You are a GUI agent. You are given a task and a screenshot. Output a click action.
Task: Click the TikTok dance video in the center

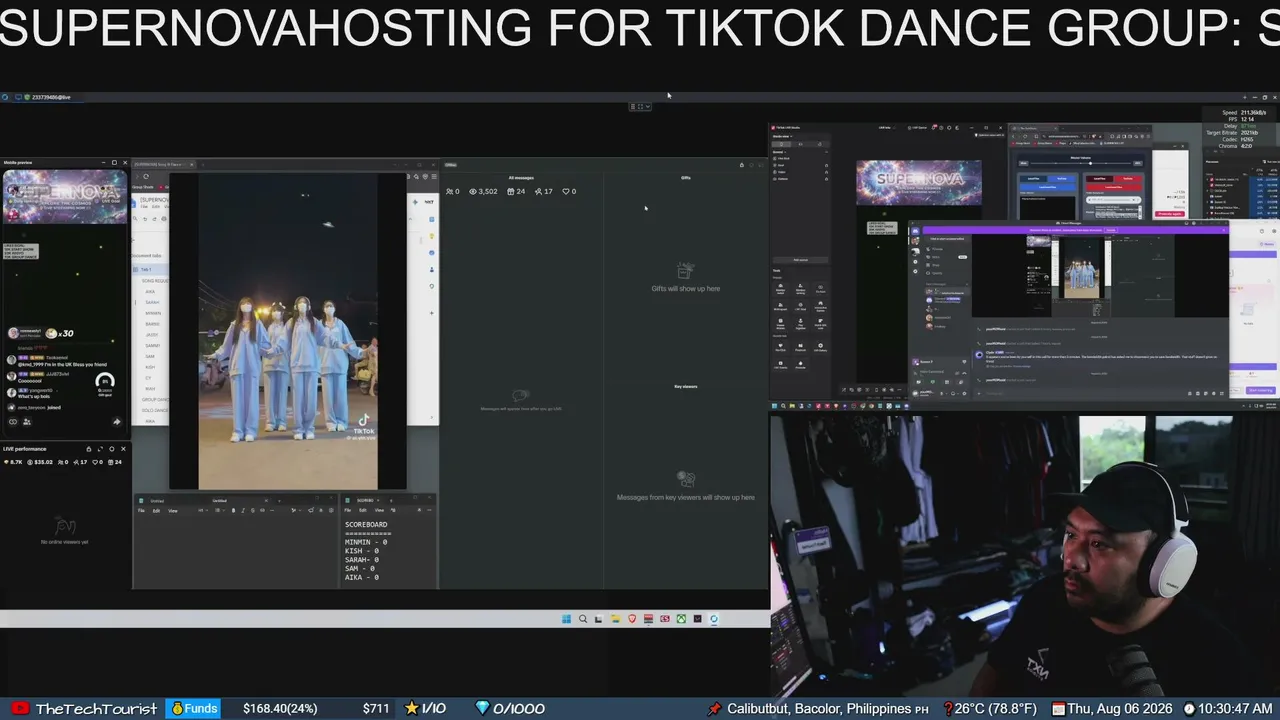pos(288,332)
